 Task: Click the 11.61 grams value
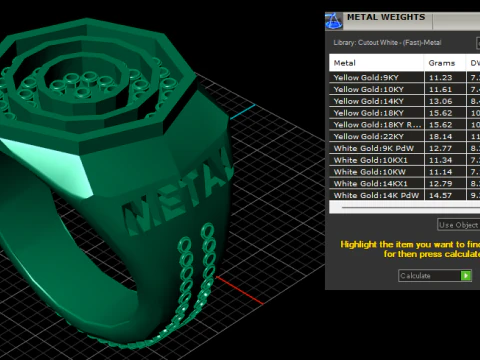pyautogui.click(x=440, y=89)
